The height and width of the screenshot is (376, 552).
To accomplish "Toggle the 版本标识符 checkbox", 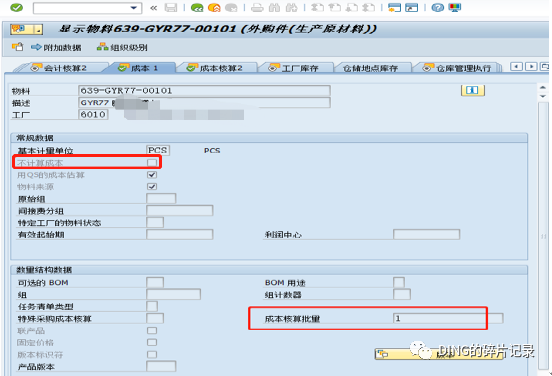I will 152,354.
